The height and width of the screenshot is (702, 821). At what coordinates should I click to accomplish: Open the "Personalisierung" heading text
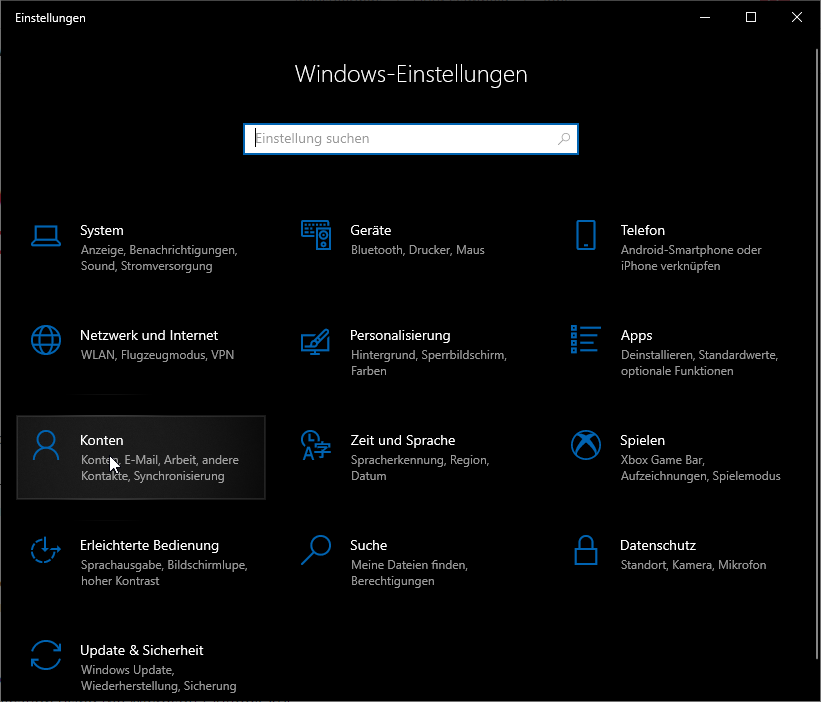coord(400,335)
